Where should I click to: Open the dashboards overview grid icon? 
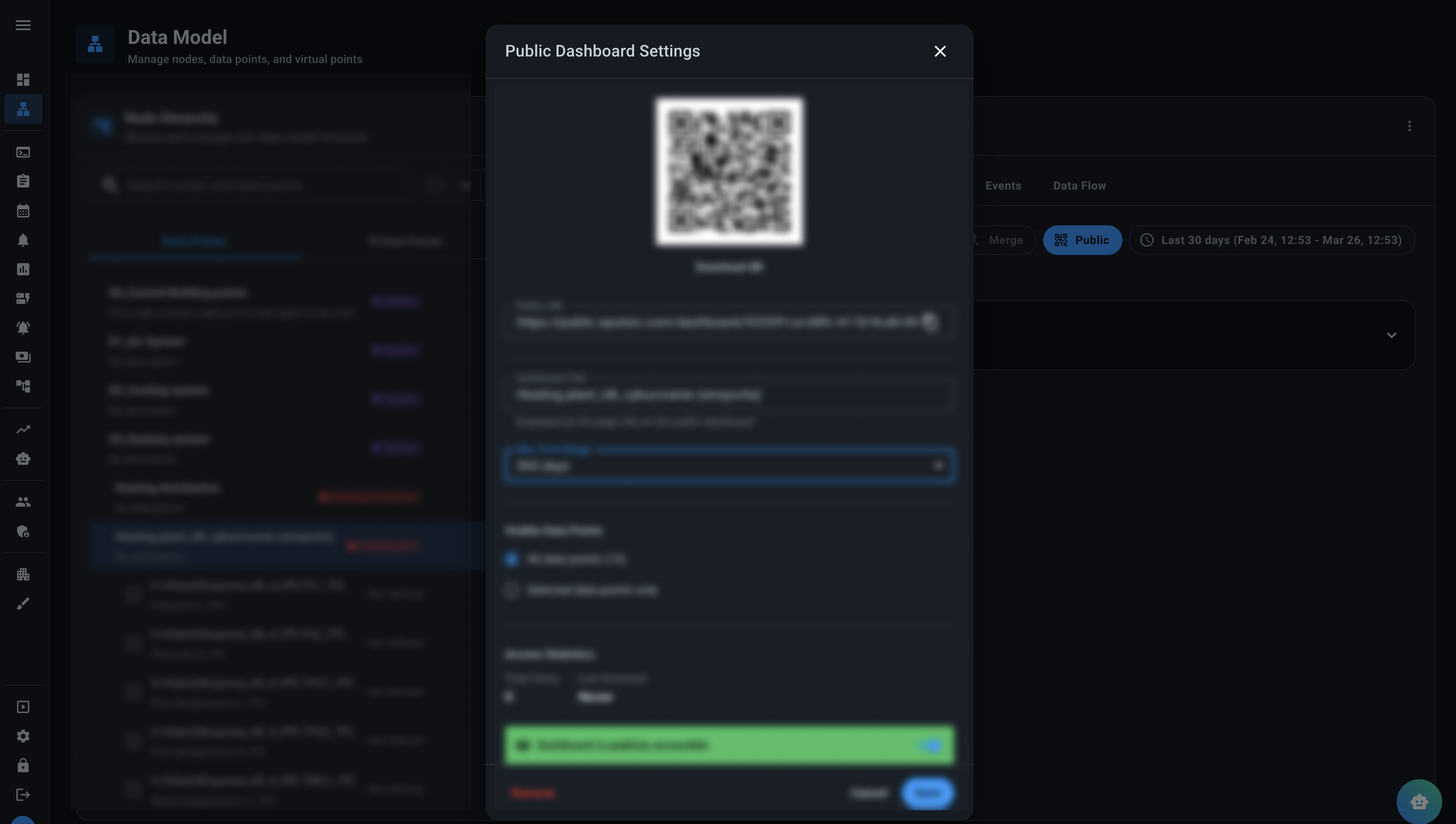pyautogui.click(x=23, y=80)
